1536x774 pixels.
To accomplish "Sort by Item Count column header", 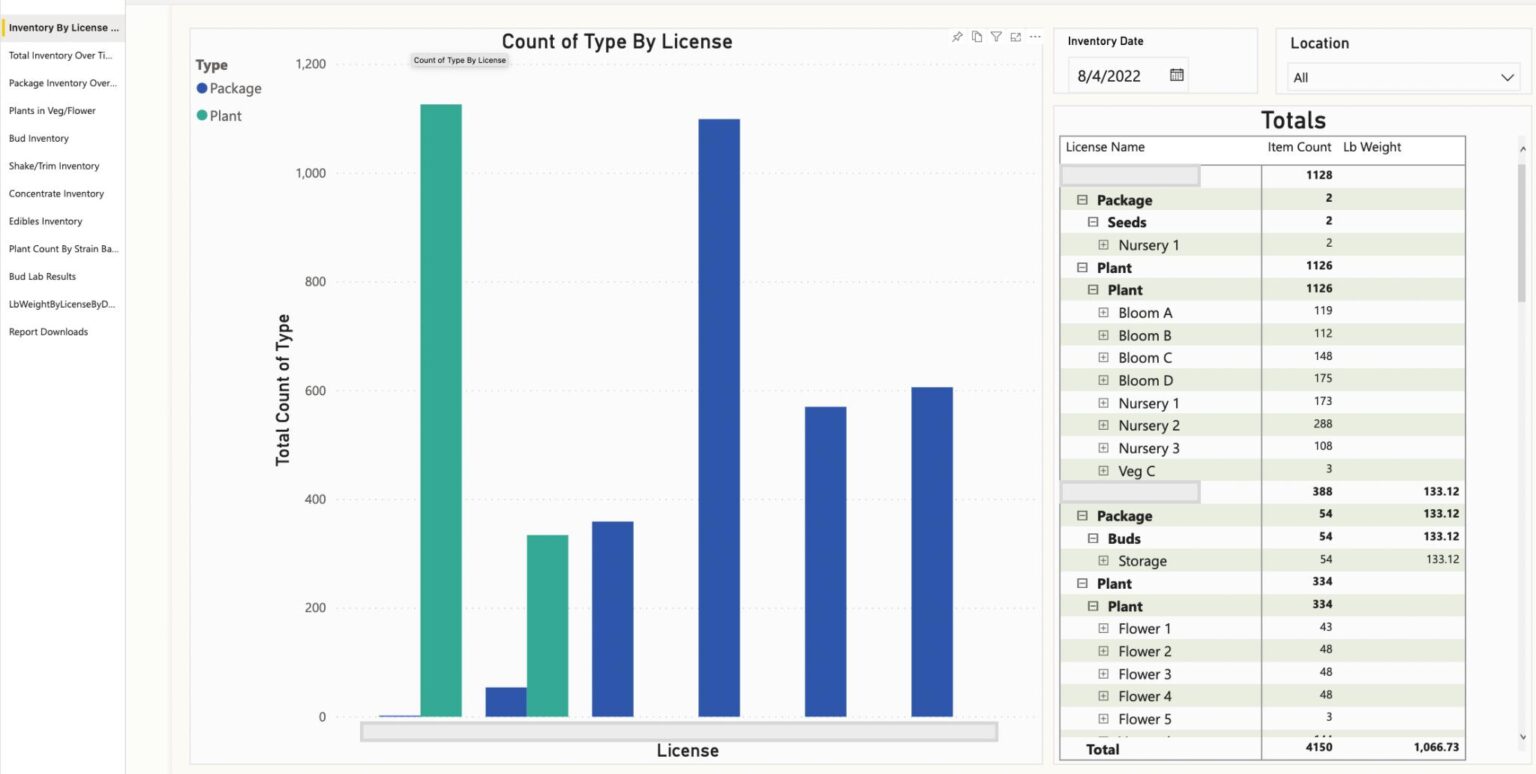I will (1299, 147).
